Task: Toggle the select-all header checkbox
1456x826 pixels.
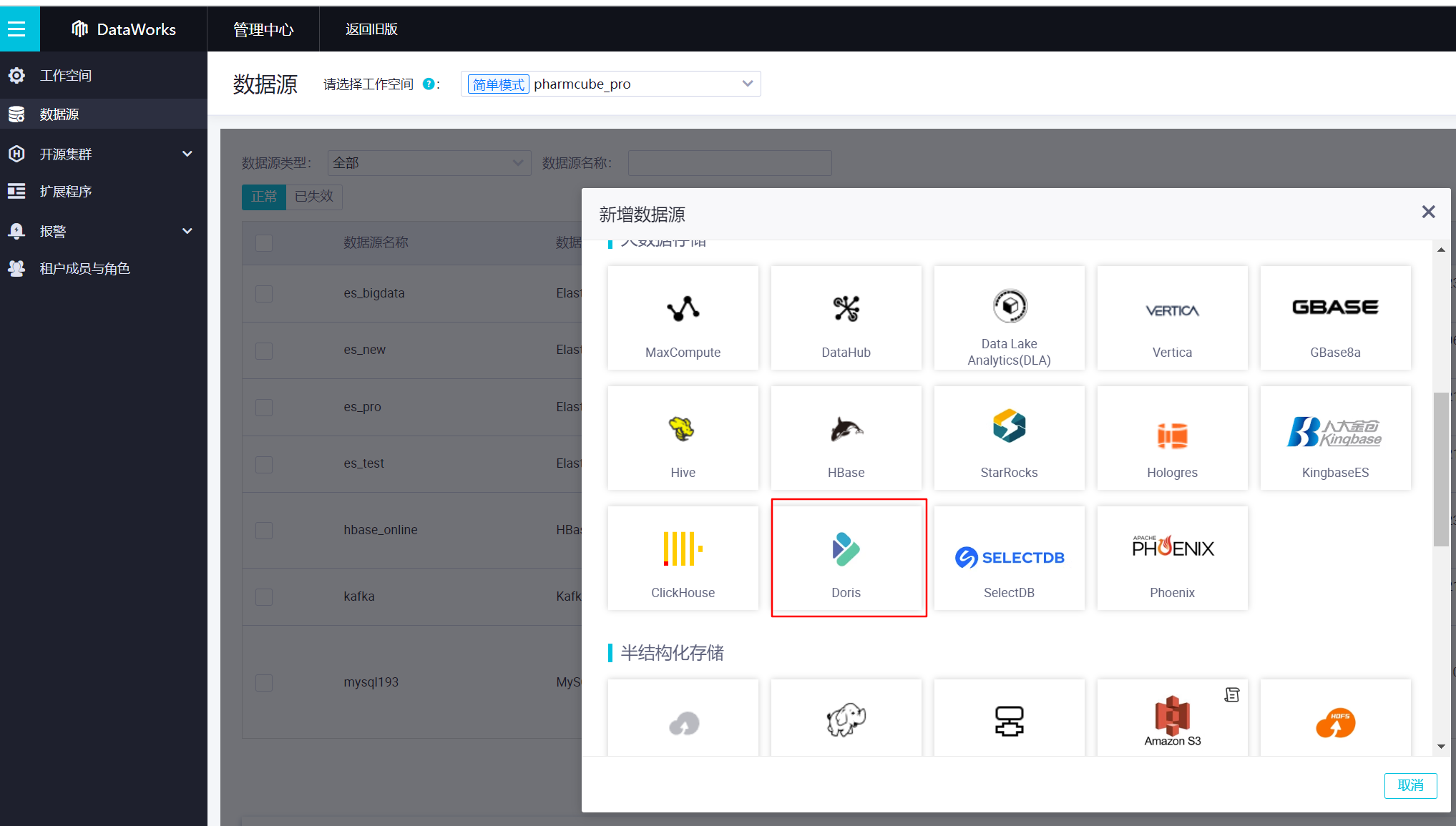Action: tap(264, 243)
